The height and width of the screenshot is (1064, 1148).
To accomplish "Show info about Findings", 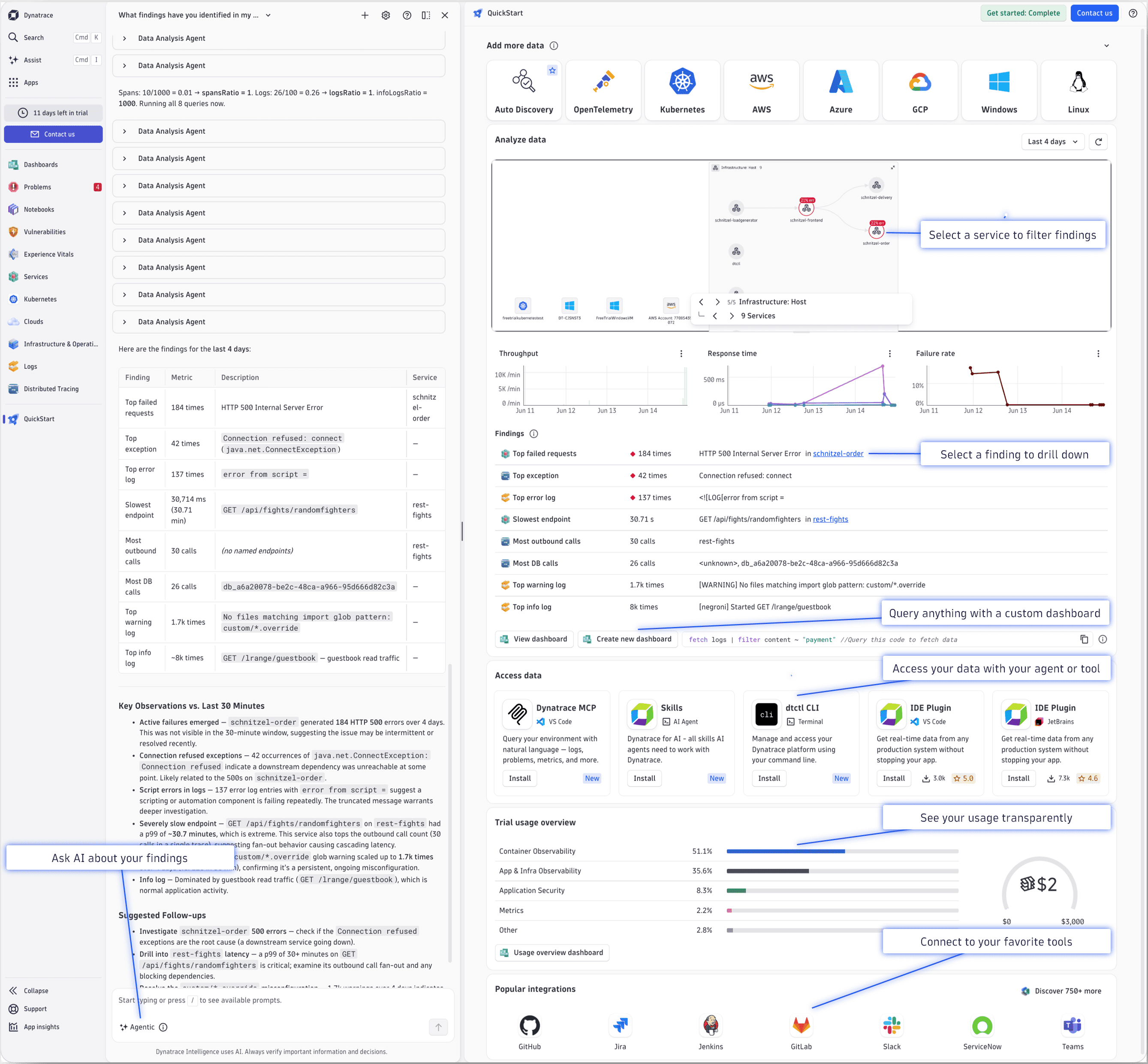I will (534, 434).
